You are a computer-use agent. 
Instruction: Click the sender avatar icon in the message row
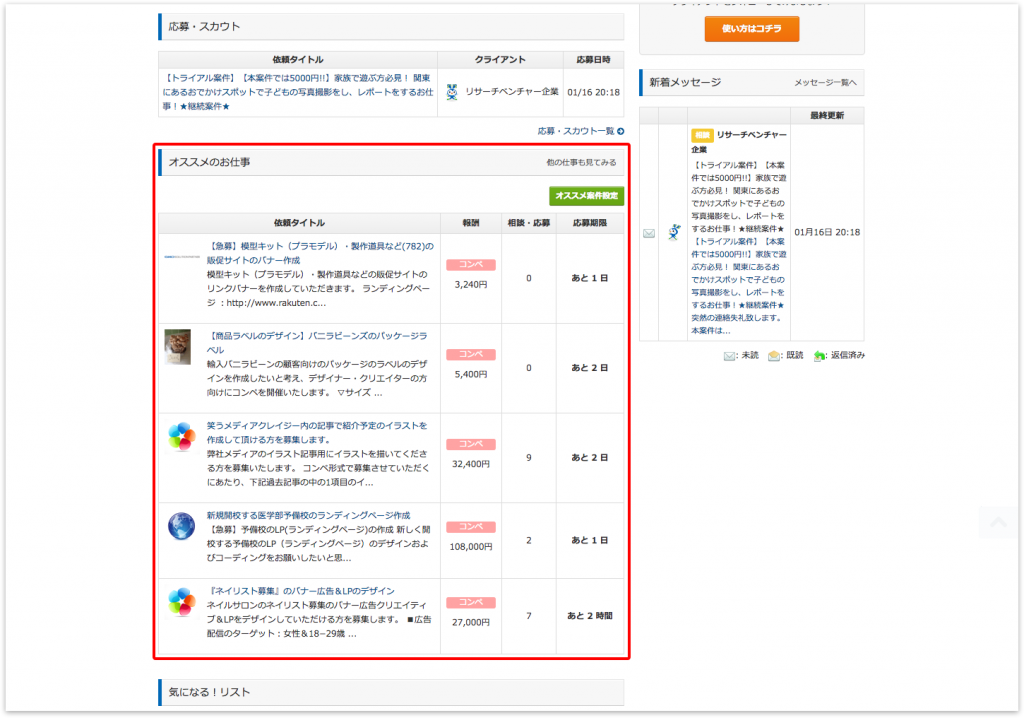click(x=673, y=232)
